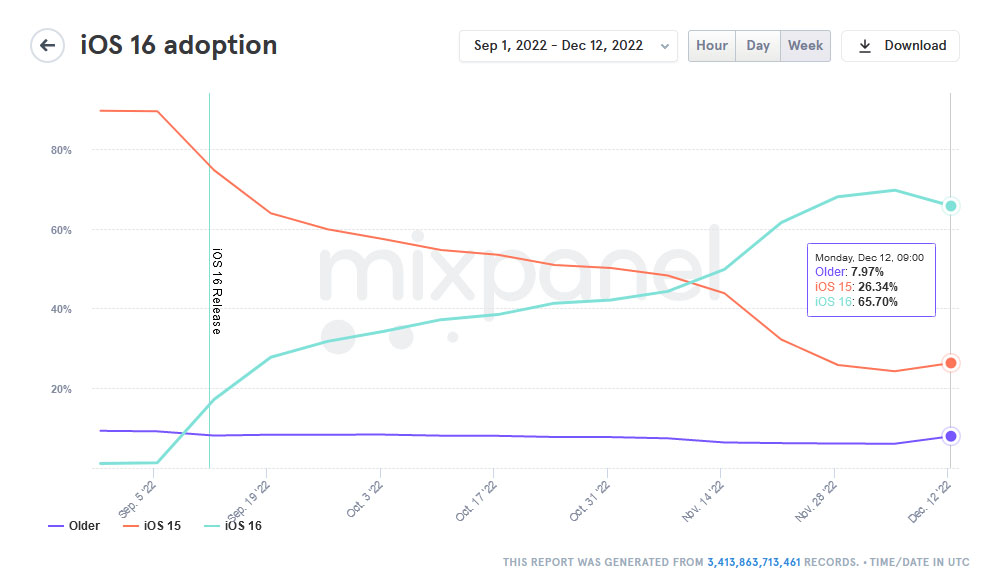Click the iOS 16 teal legend swatch
The height and width of the screenshot is (578, 998).
click(212, 526)
